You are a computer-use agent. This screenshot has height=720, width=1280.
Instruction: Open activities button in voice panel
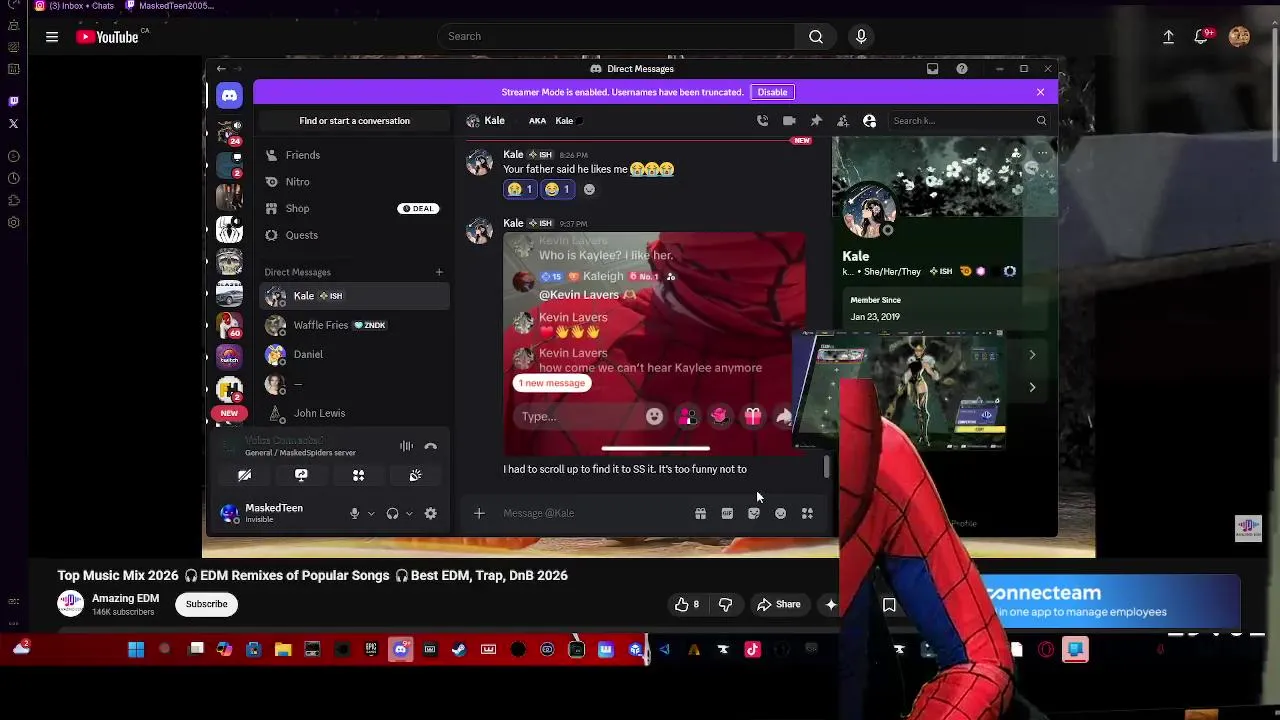(x=358, y=475)
